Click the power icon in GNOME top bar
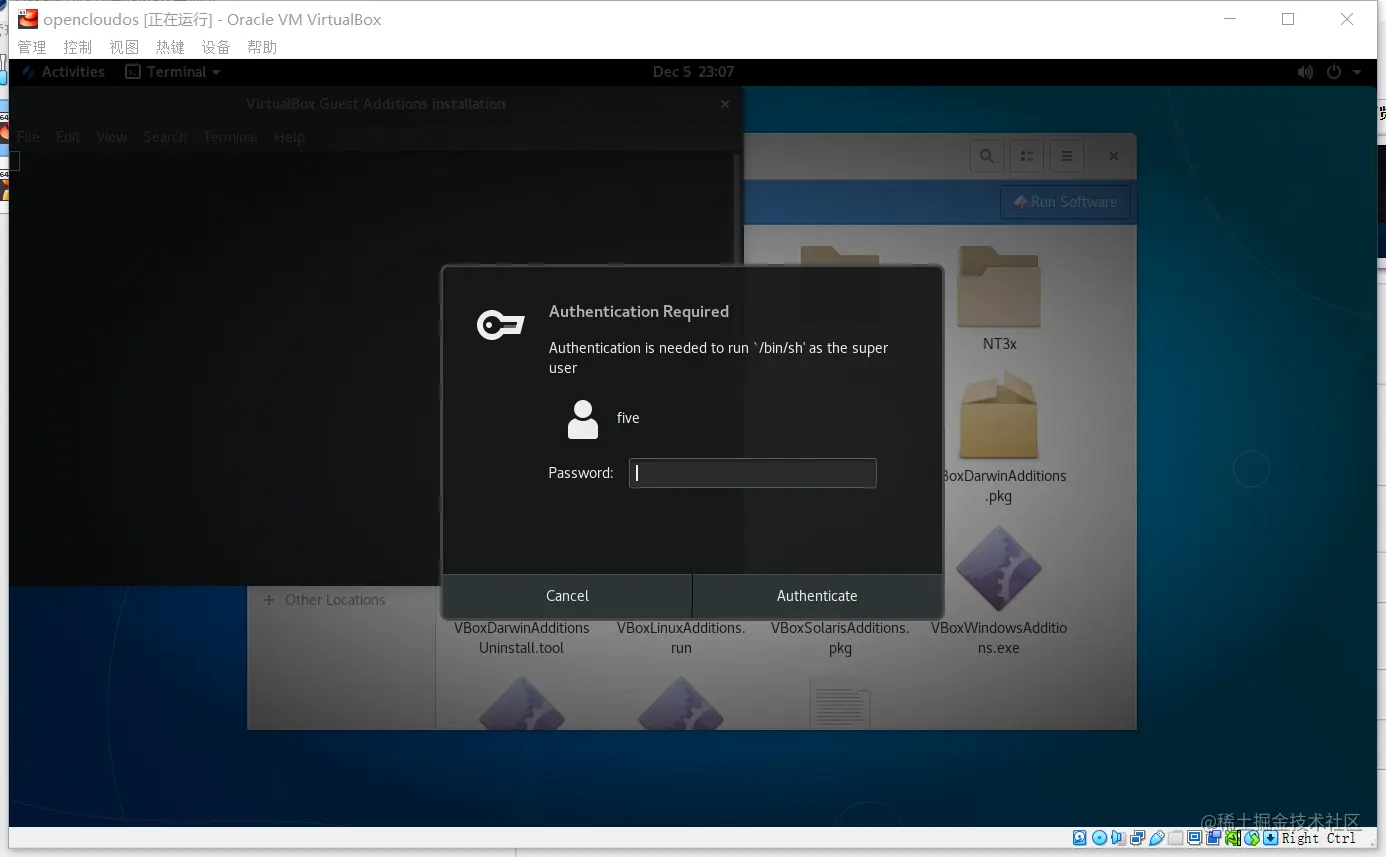Viewport: 1386px width, 857px height. click(x=1333, y=72)
